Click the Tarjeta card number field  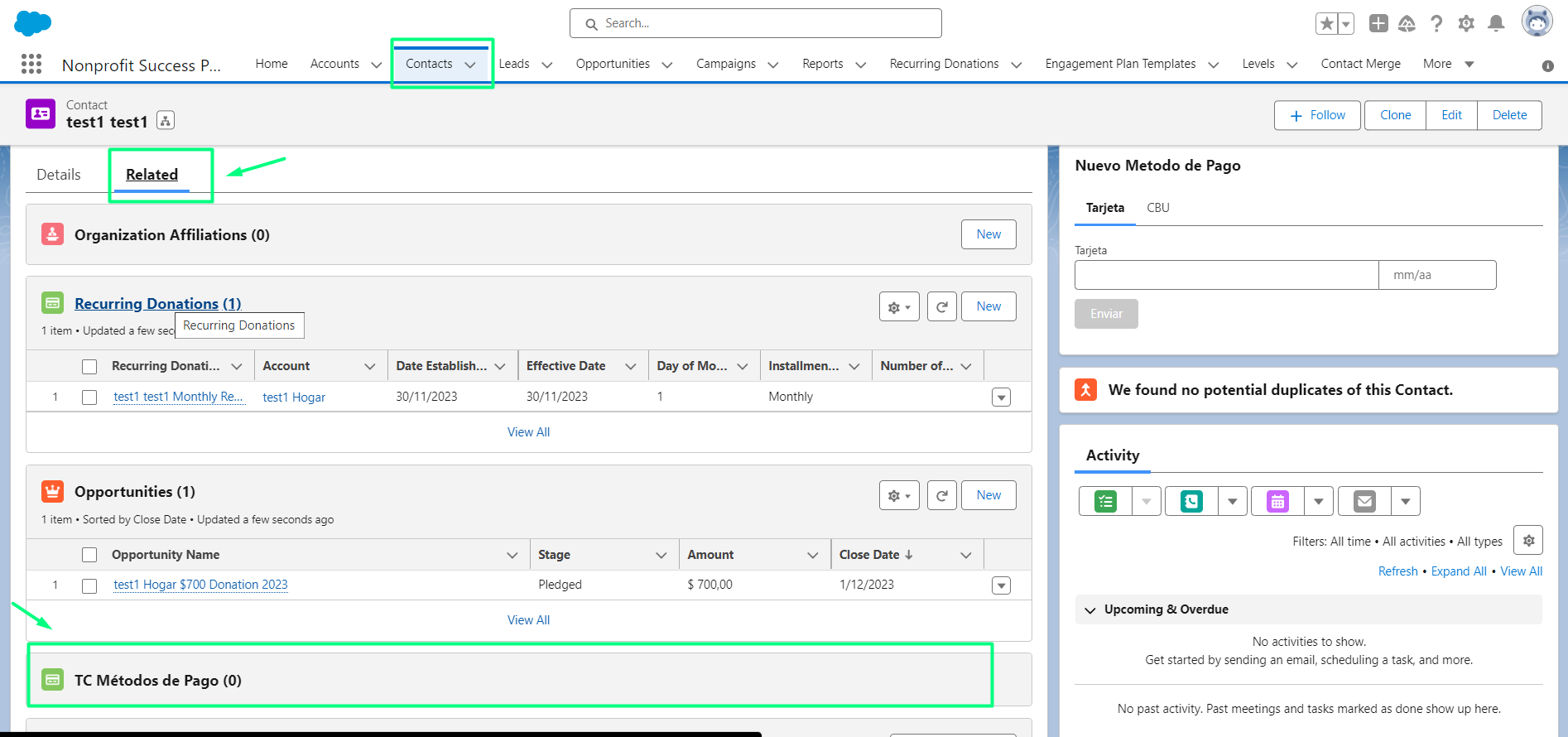(1226, 275)
